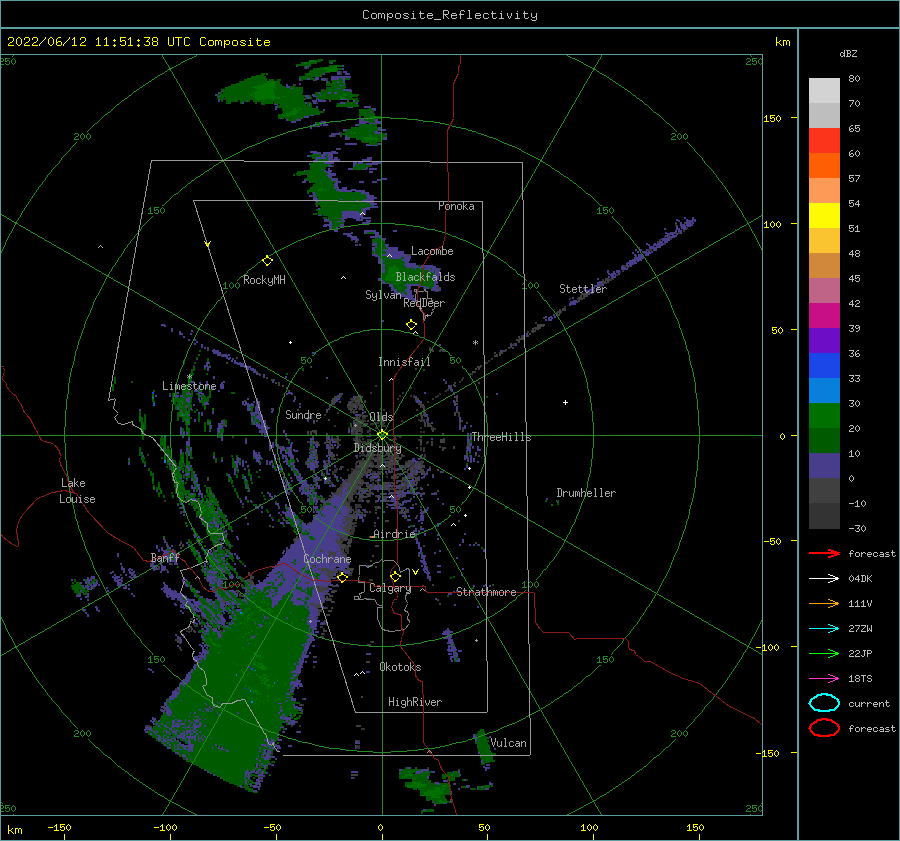Click the Lake Louise label
The width and height of the screenshot is (900, 841).
pos(77,491)
